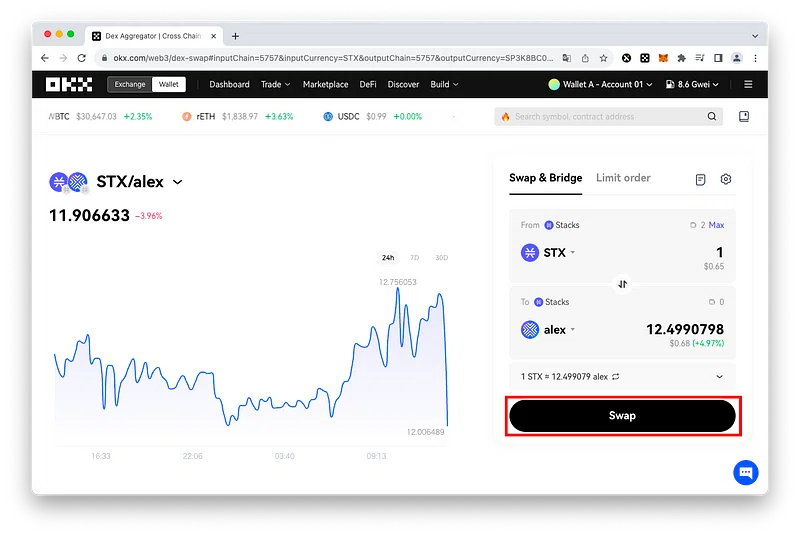The width and height of the screenshot is (800, 537).
Task: Click the From amount input showing 1
Action: point(719,252)
